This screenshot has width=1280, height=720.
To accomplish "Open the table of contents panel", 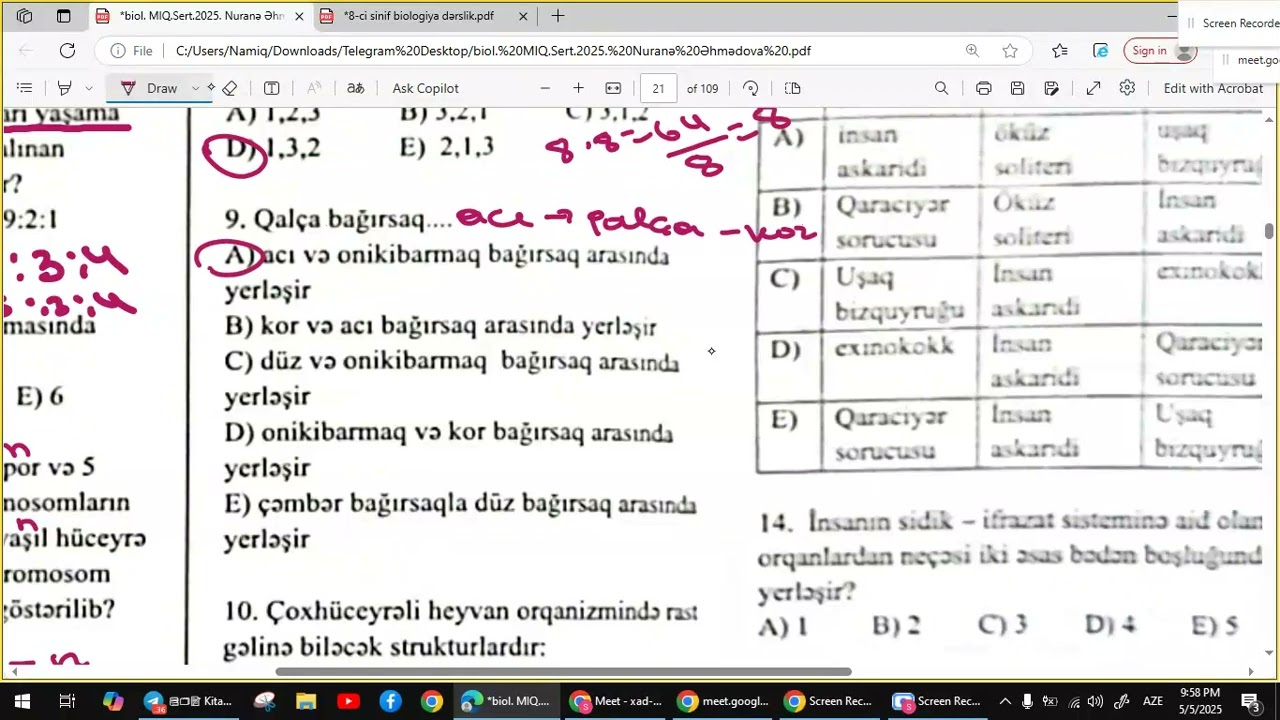I will point(25,88).
